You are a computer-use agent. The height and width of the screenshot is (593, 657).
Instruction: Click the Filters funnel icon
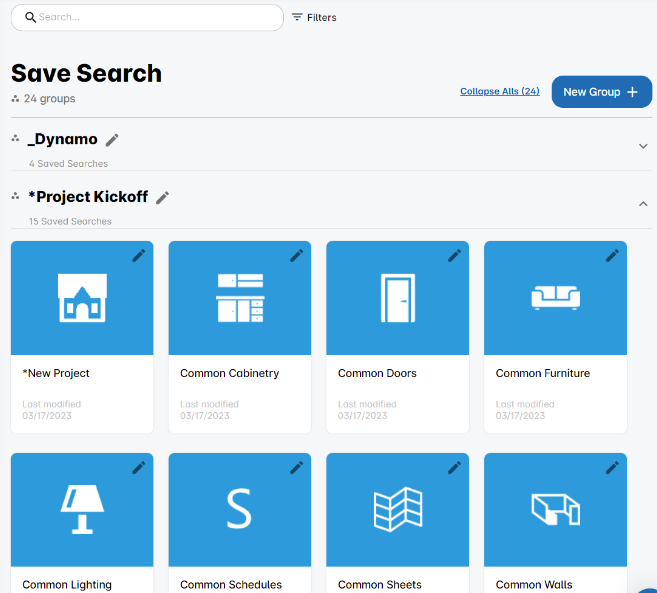click(x=297, y=17)
